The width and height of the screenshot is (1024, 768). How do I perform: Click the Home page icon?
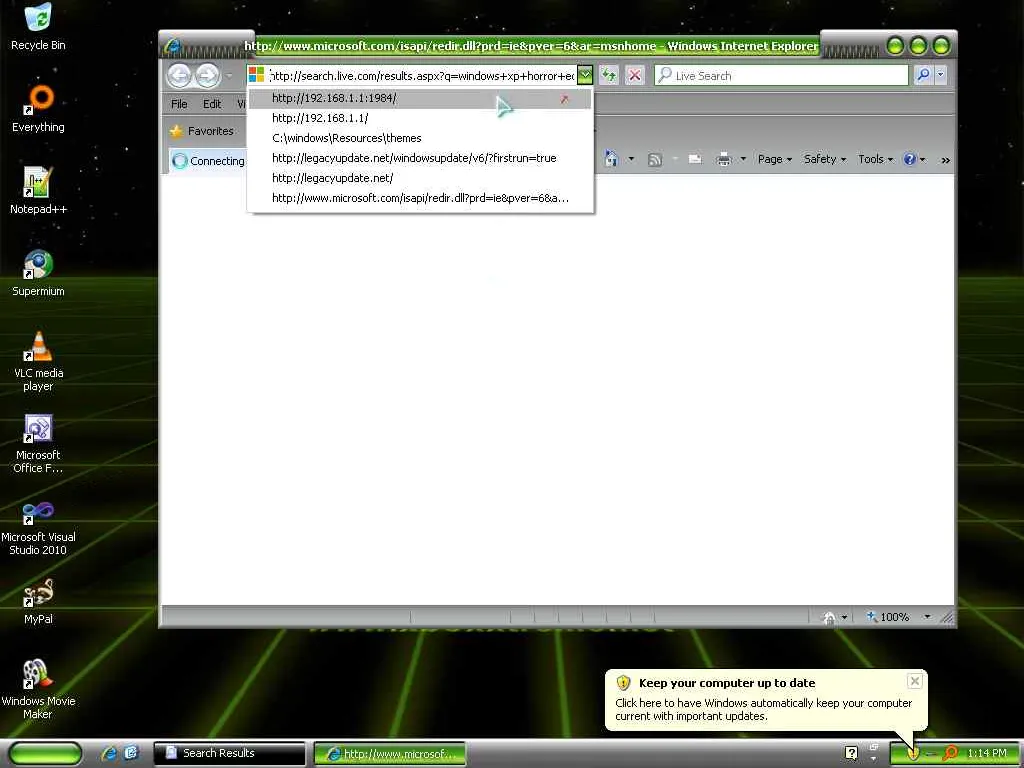[x=611, y=159]
